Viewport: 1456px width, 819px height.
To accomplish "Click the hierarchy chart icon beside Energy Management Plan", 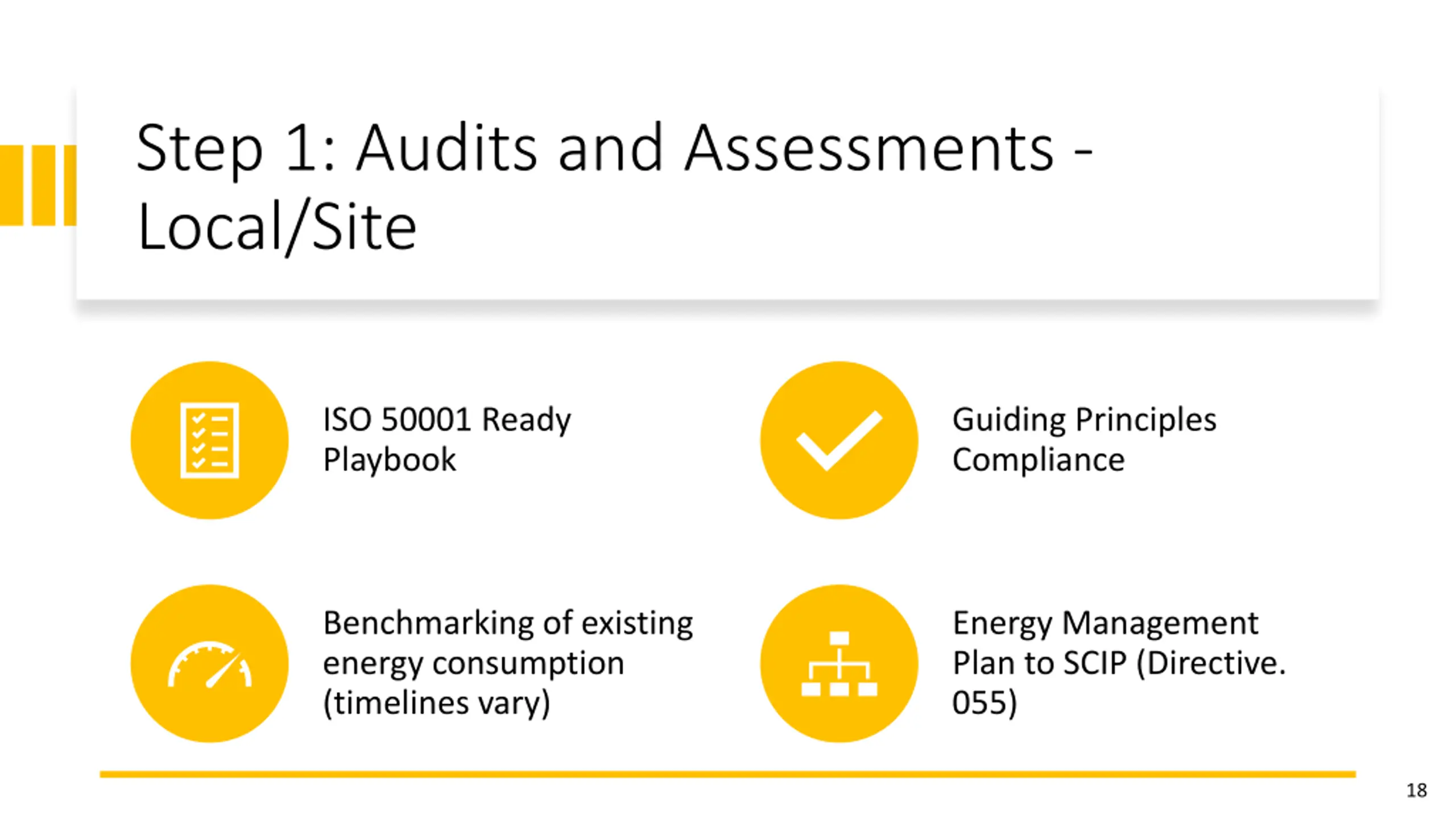I will pos(839,663).
